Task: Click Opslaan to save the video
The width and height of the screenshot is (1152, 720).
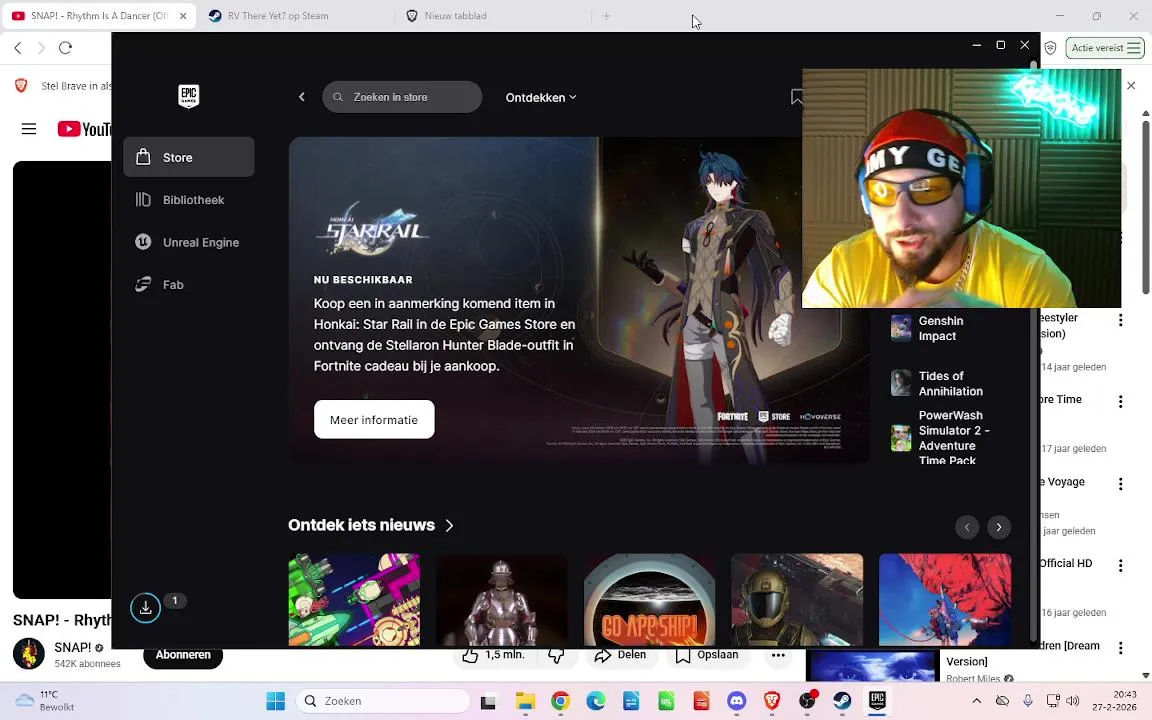Action: point(708,655)
